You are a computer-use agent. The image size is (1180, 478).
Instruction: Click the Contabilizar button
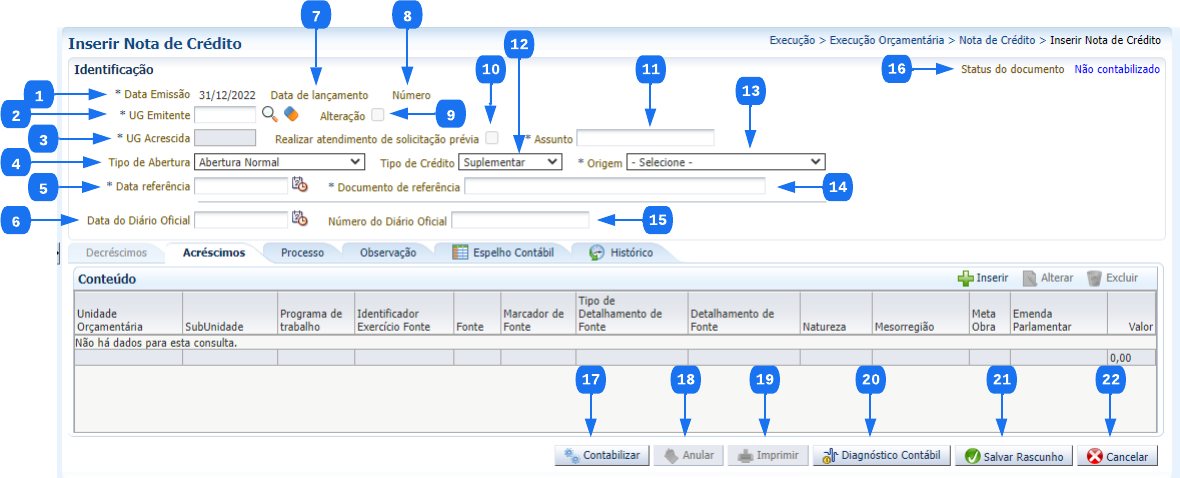pyautogui.click(x=602, y=455)
